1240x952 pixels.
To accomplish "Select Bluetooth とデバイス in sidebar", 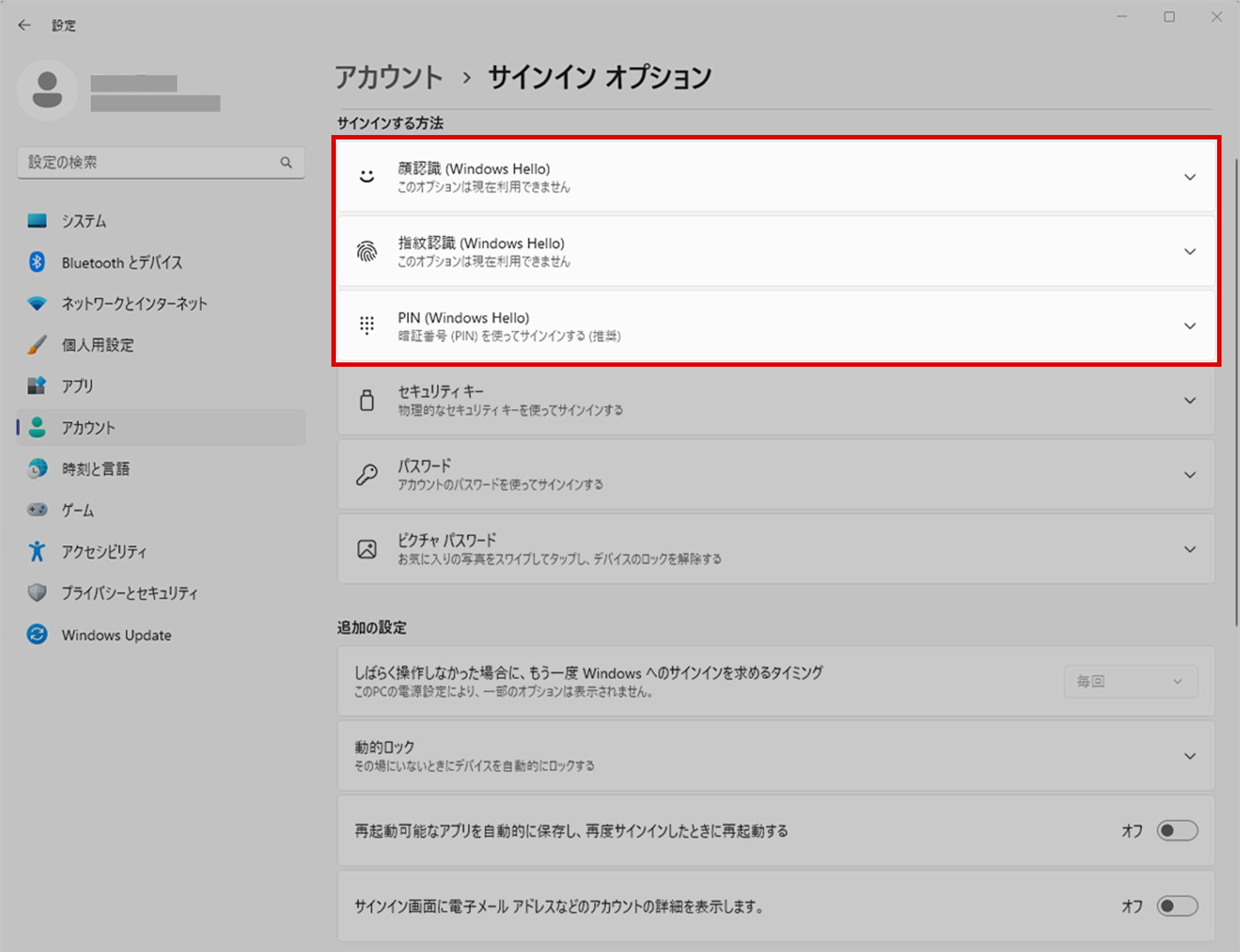I will pos(122,263).
